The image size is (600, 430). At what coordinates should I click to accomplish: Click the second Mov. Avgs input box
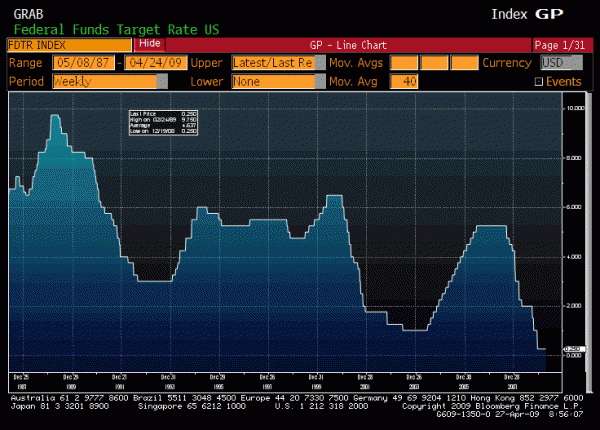pos(435,62)
